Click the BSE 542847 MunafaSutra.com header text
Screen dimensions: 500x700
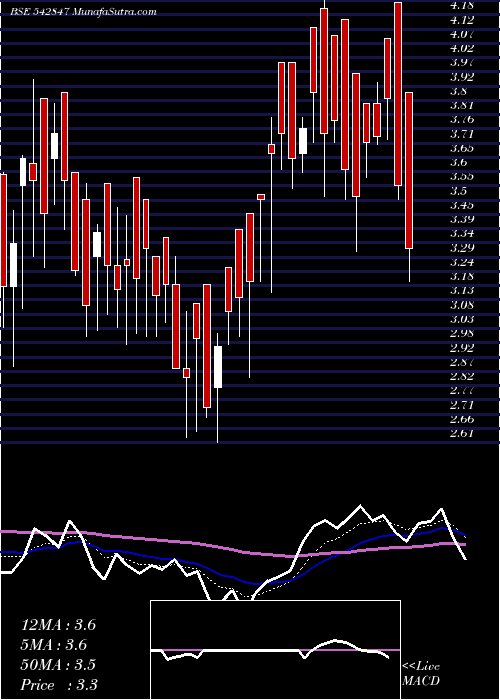[x=83, y=12]
